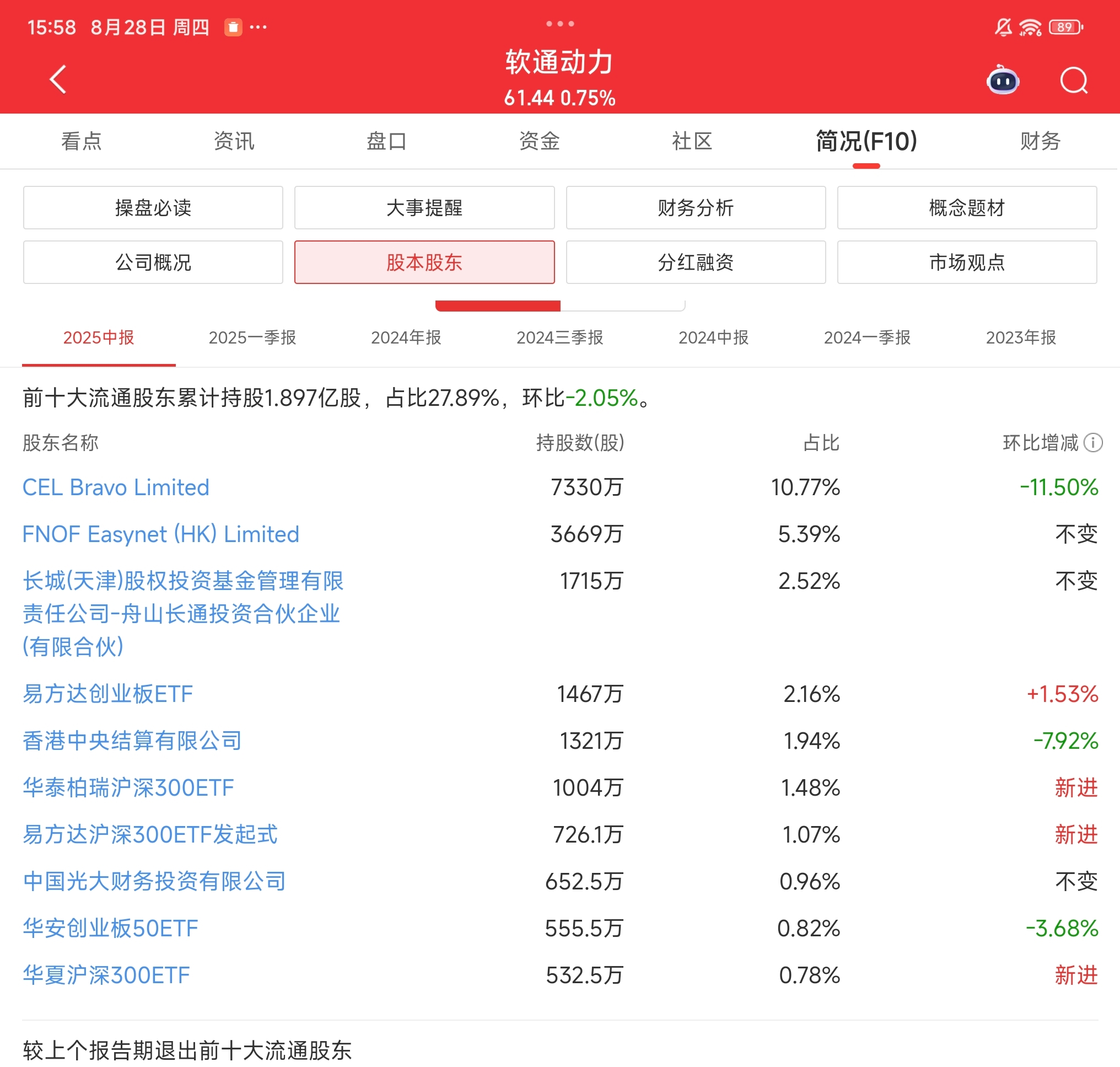The height and width of the screenshot is (1067, 1120).
Task: Open shareholder 中国光大财务投资有限公司
Action: (x=154, y=881)
